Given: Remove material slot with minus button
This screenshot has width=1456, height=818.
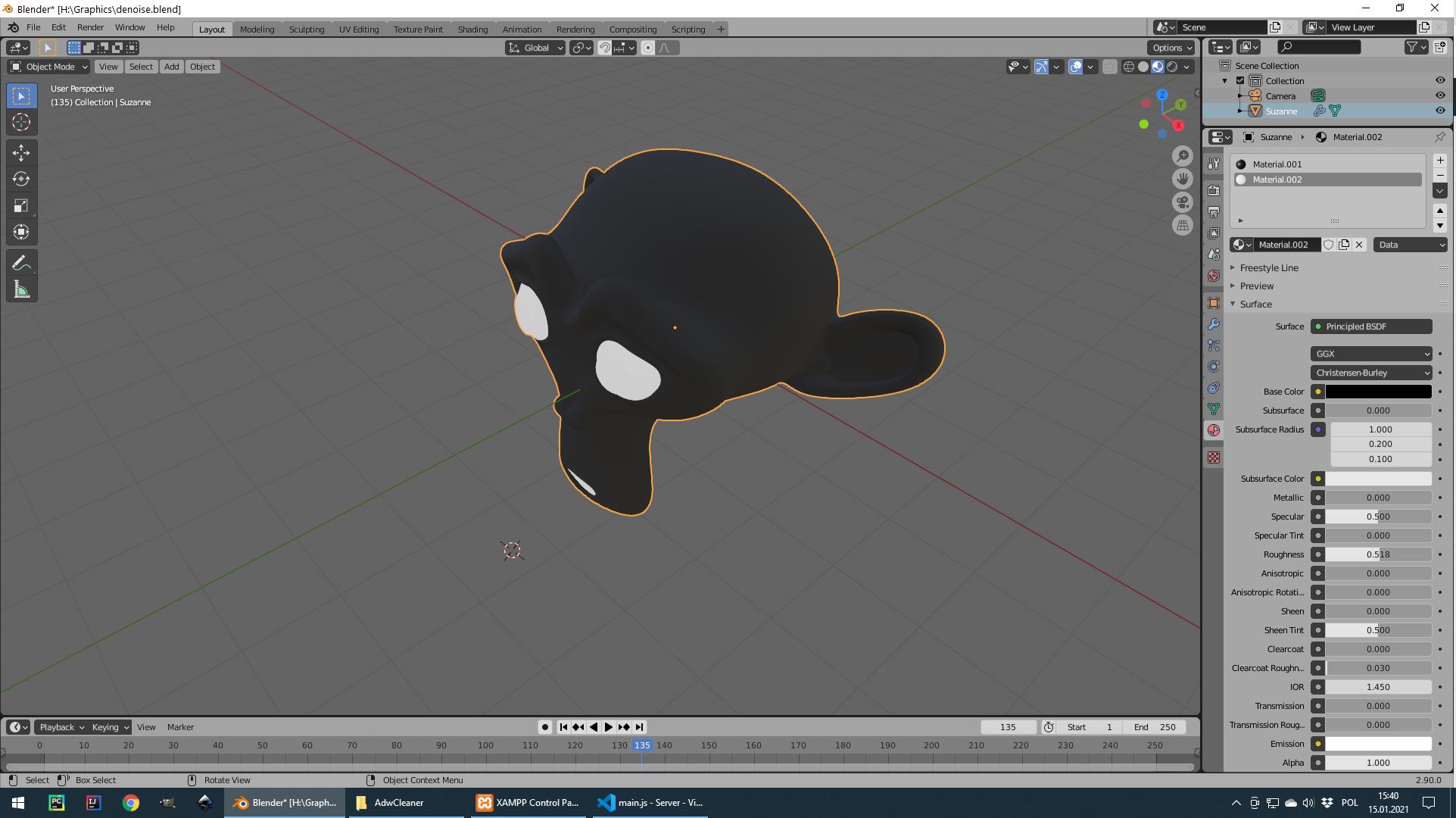Looking at the screenshot, I should coord(1440,175).
